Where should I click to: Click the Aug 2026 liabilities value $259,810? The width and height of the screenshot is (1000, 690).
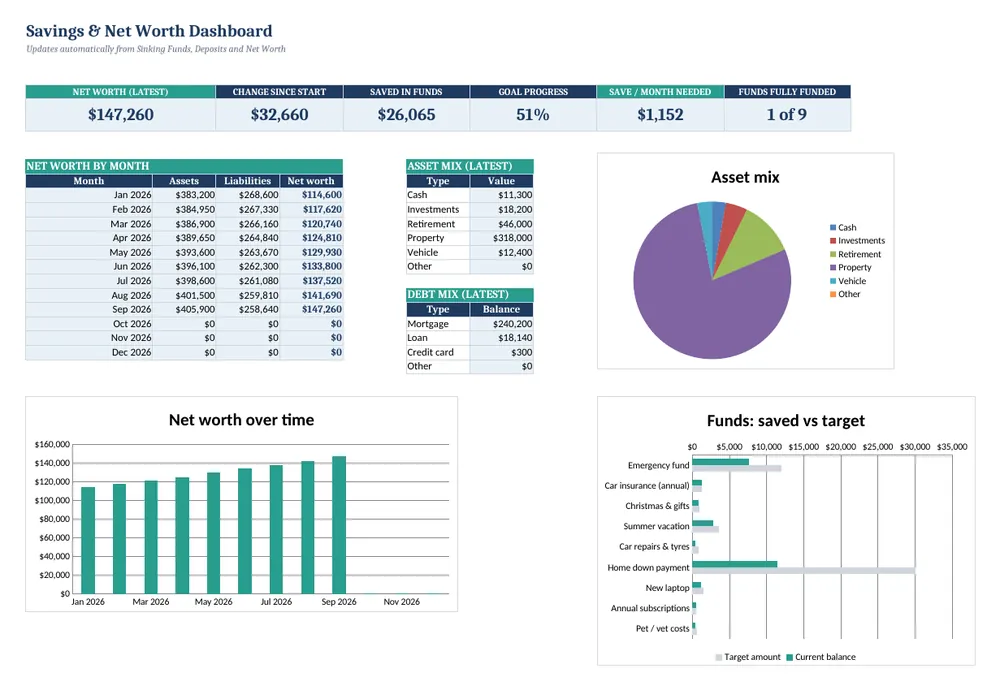click(x=247, y=295)
